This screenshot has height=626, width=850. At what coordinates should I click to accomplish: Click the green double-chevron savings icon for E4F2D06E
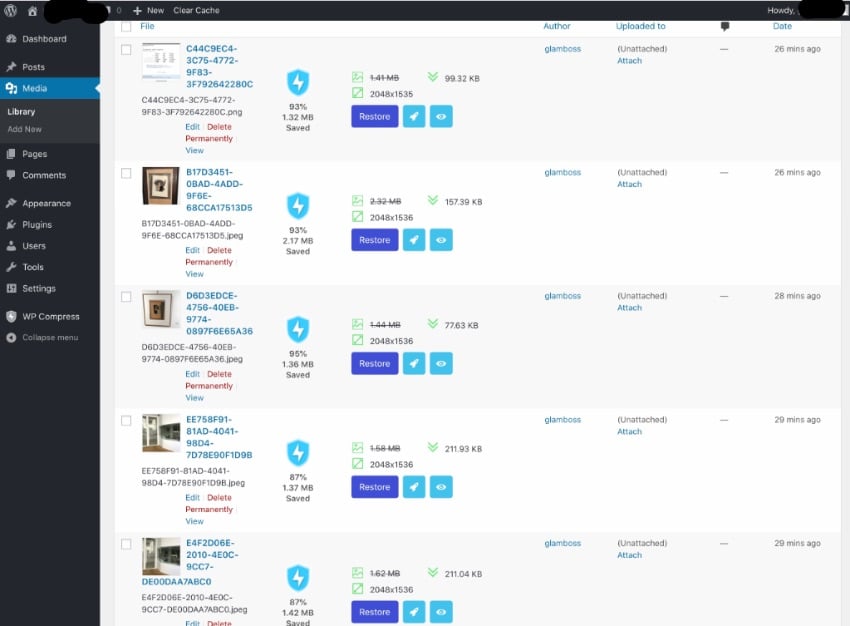click(x=433, y=574)
